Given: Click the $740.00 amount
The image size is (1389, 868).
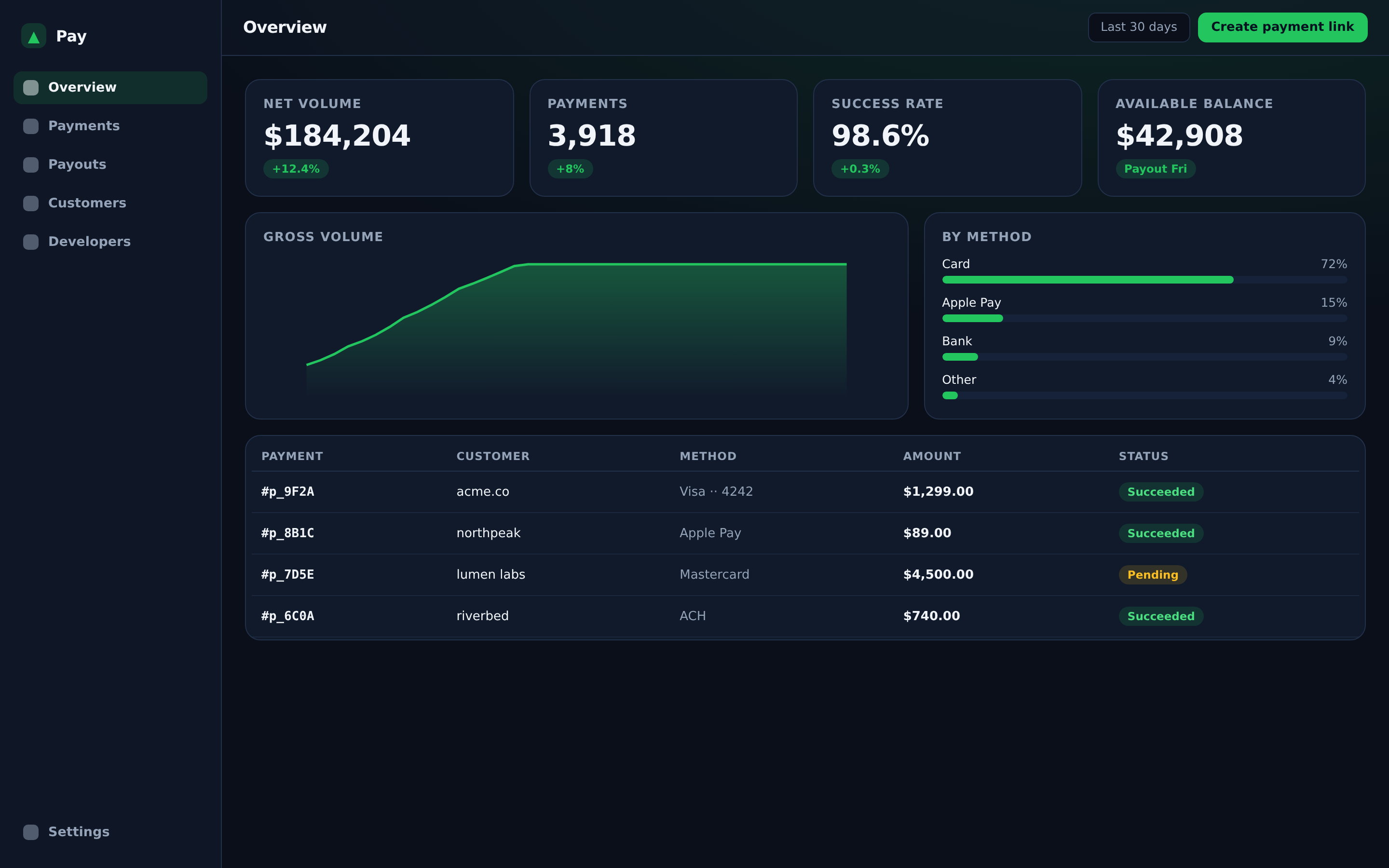Looking at the screenshot, I should 932,616.
